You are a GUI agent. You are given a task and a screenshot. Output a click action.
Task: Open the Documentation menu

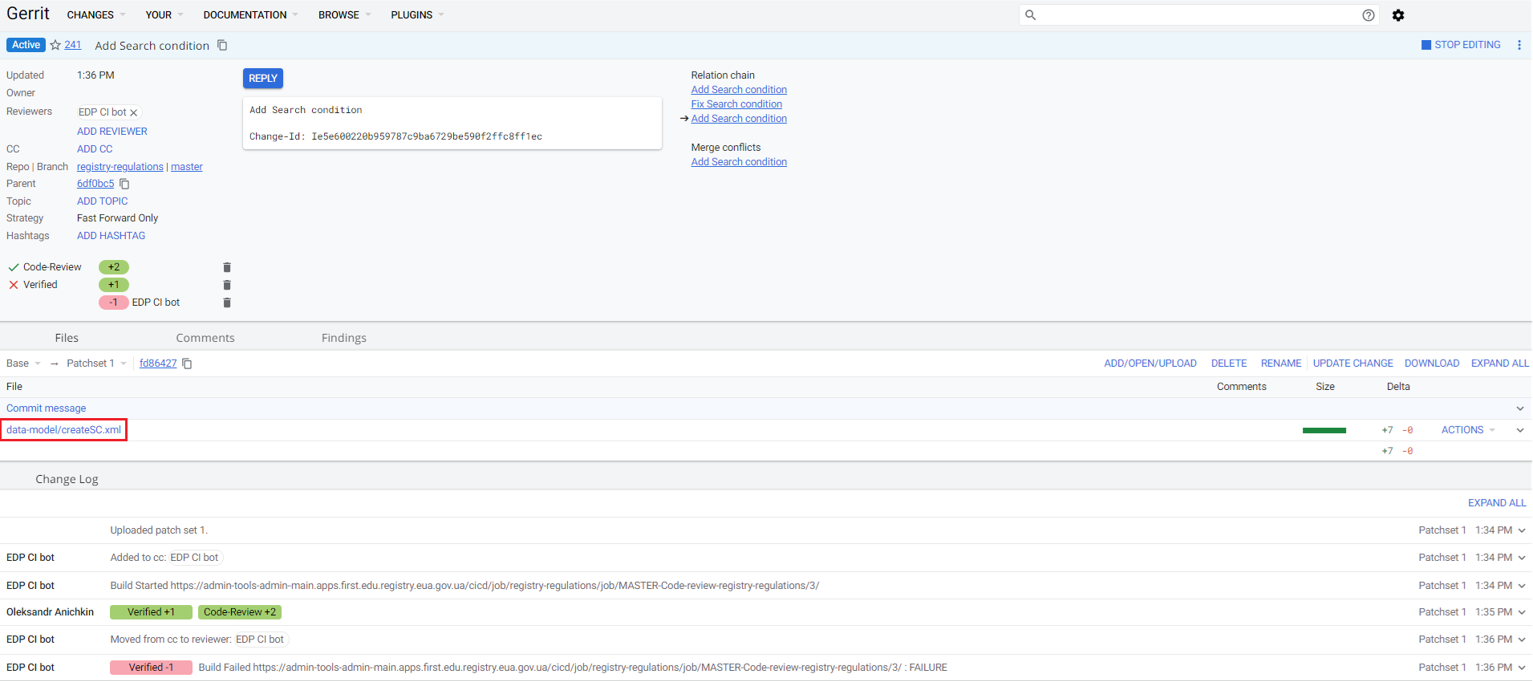[251, 15]
